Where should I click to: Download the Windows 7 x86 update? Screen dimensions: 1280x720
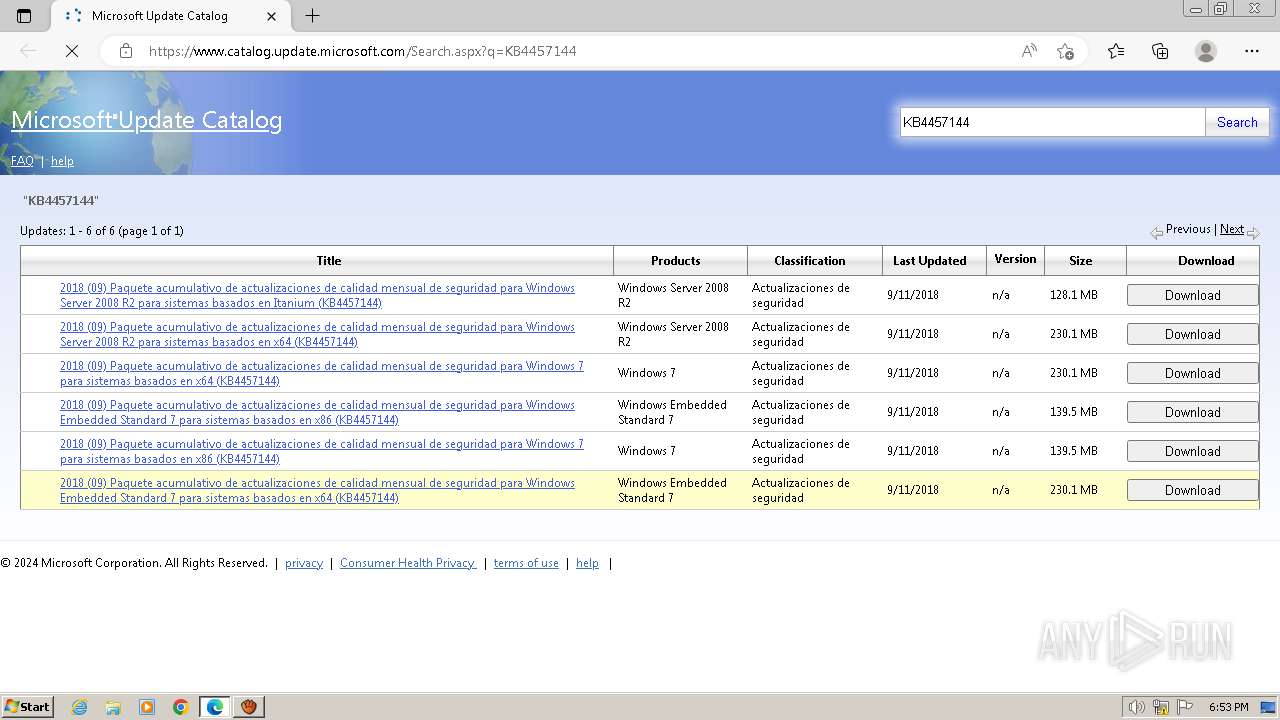pyautogui.click(x=1192, y=451)
